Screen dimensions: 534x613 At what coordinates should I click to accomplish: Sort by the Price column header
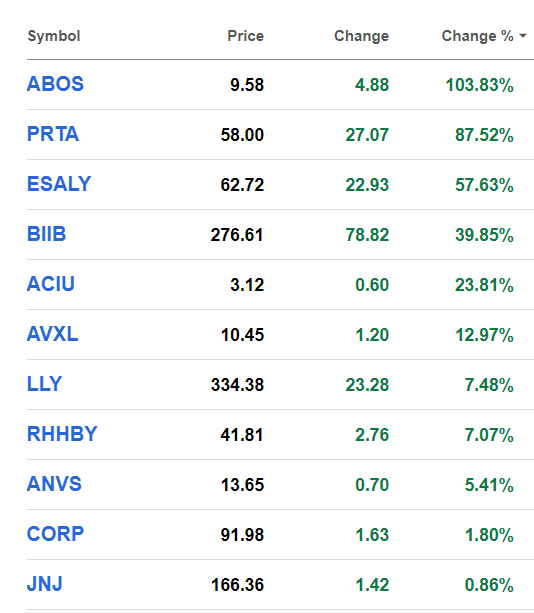click(x=245, y=36)
